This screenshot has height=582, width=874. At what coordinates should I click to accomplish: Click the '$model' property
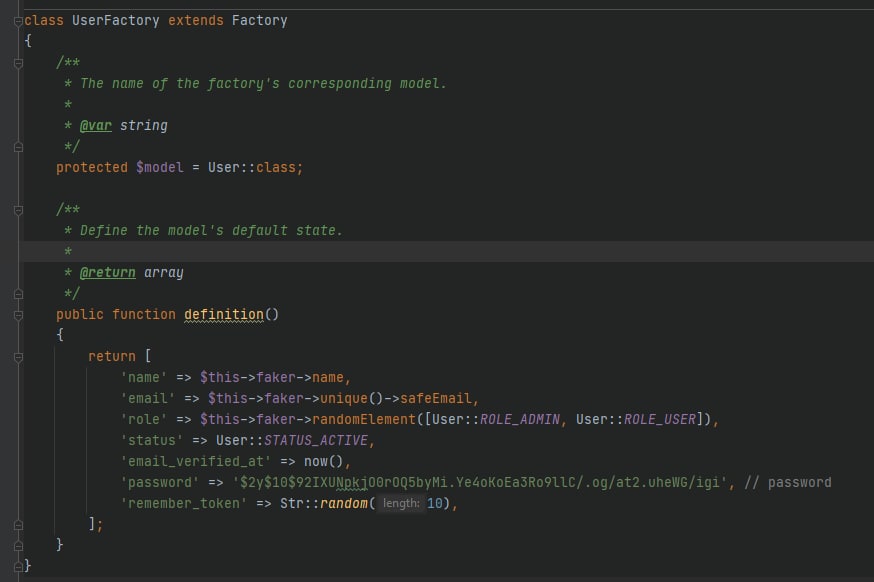click(159, 167)
